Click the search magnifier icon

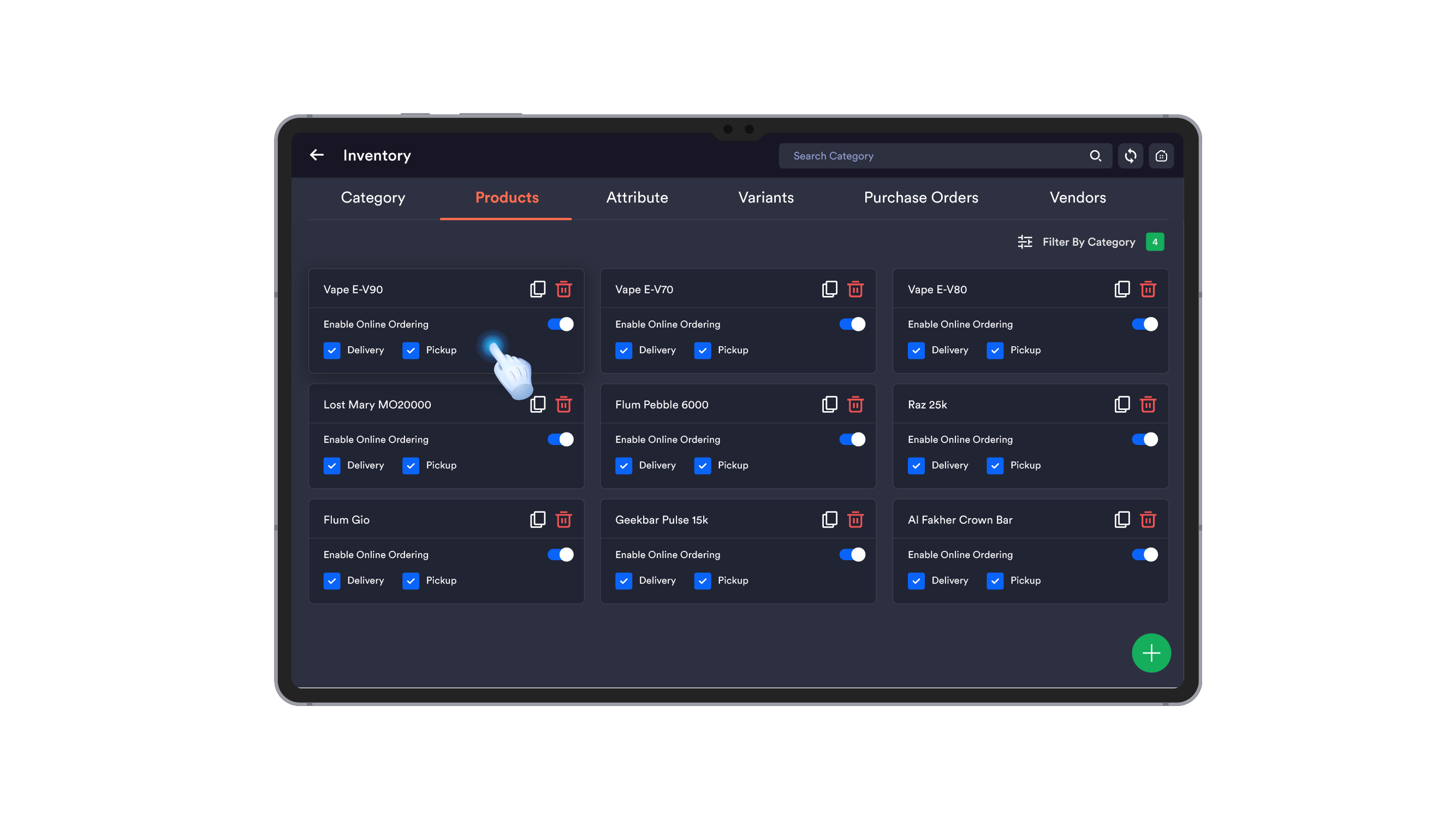click(1095, 156)
